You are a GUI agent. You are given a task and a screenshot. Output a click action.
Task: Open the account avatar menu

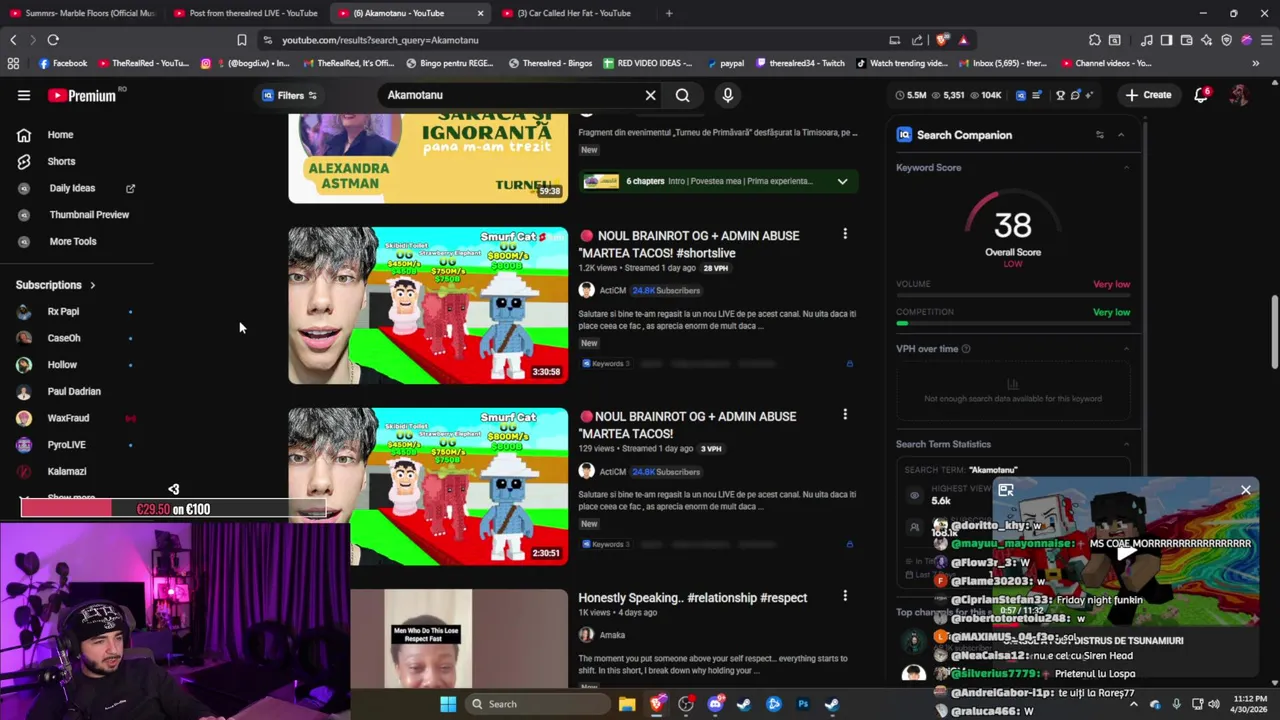pyautogui.click(x=1239, y=95)
